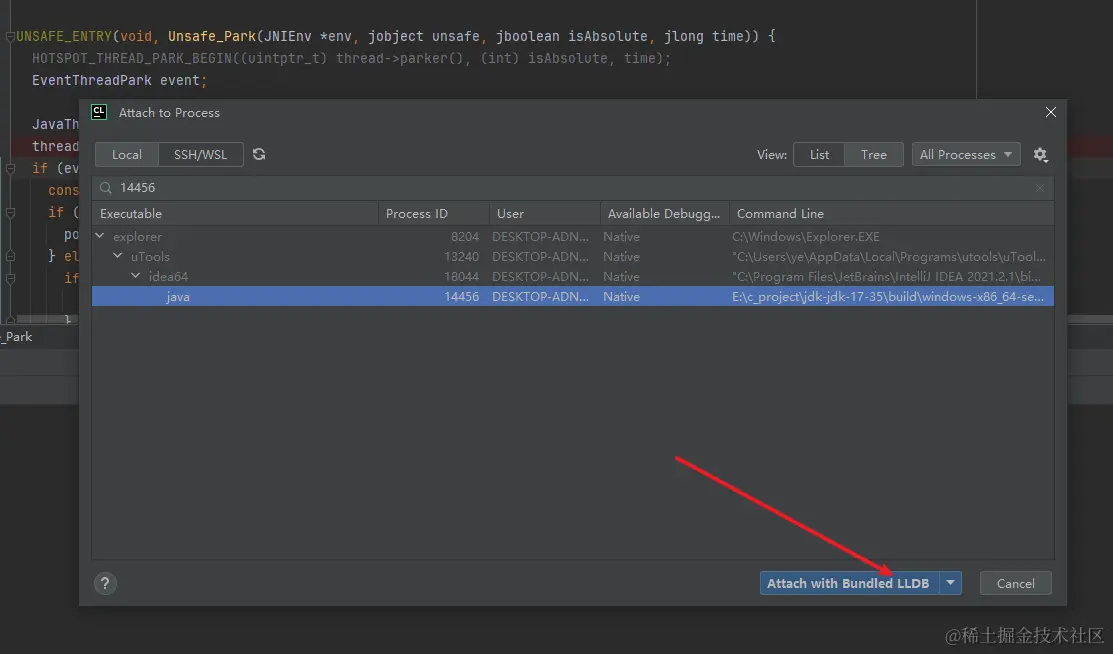Click the DESKTOP-ADN user cell in explorer row
The image size is (1113, 654).
[540, 236]
